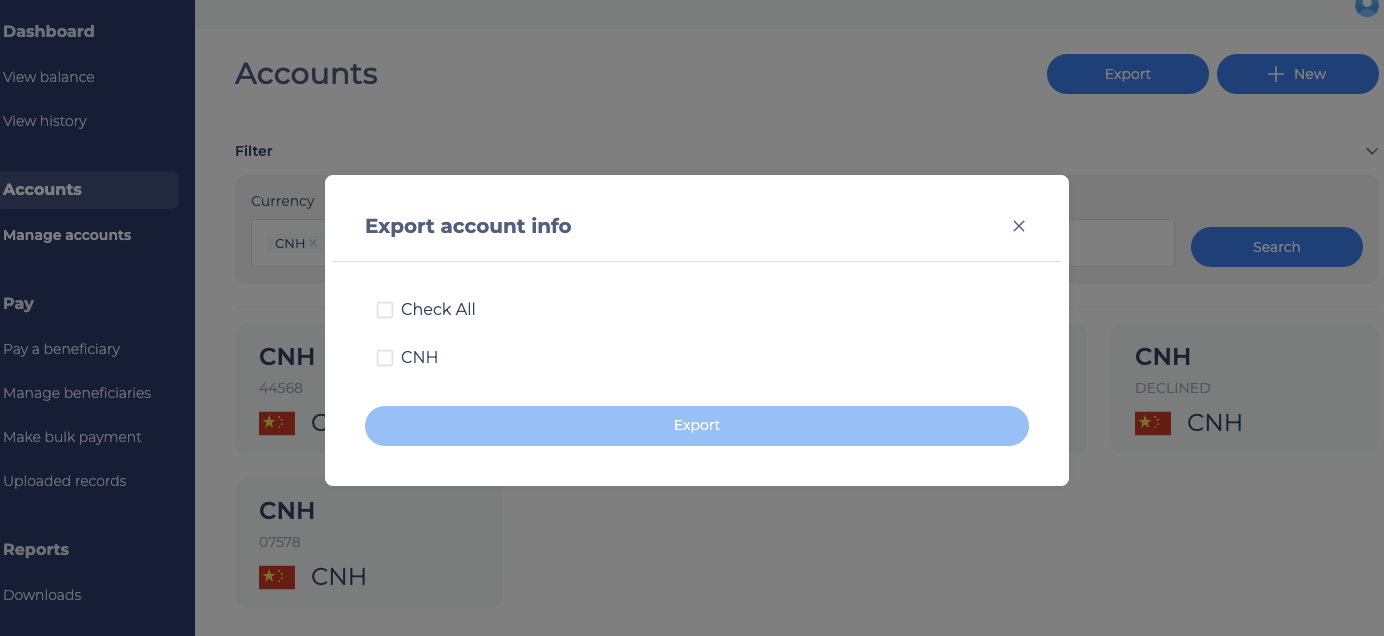The width and height of the screenshot is (1384, 636).
Task: Click China flag on DECLINED account card
Action: [x=1153, y=423]
